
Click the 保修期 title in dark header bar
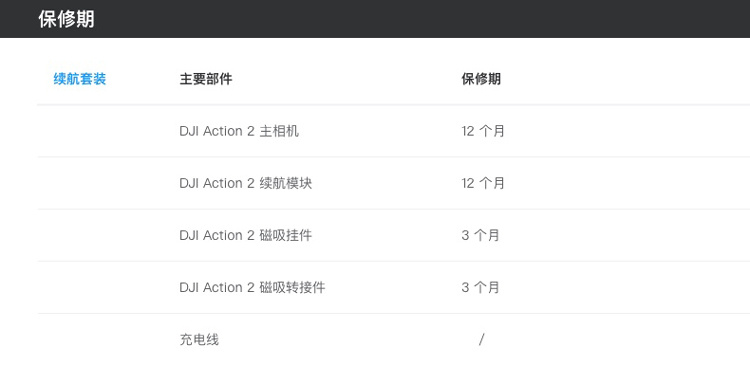click(66, 19)
